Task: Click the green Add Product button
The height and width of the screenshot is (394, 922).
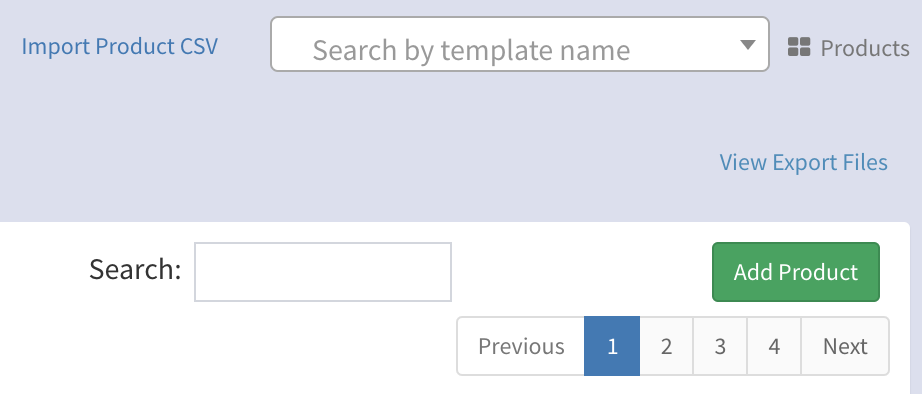Action: pyautogui.click(x=796, y=272)
